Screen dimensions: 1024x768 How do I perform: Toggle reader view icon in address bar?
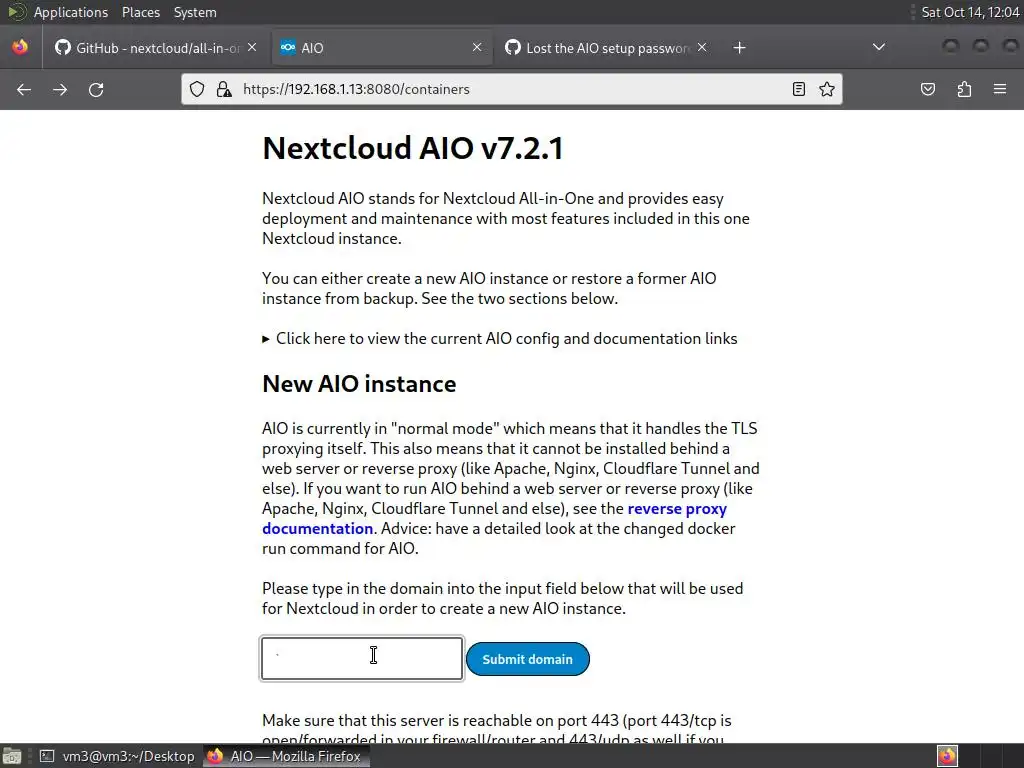click(x=799, y=89)
